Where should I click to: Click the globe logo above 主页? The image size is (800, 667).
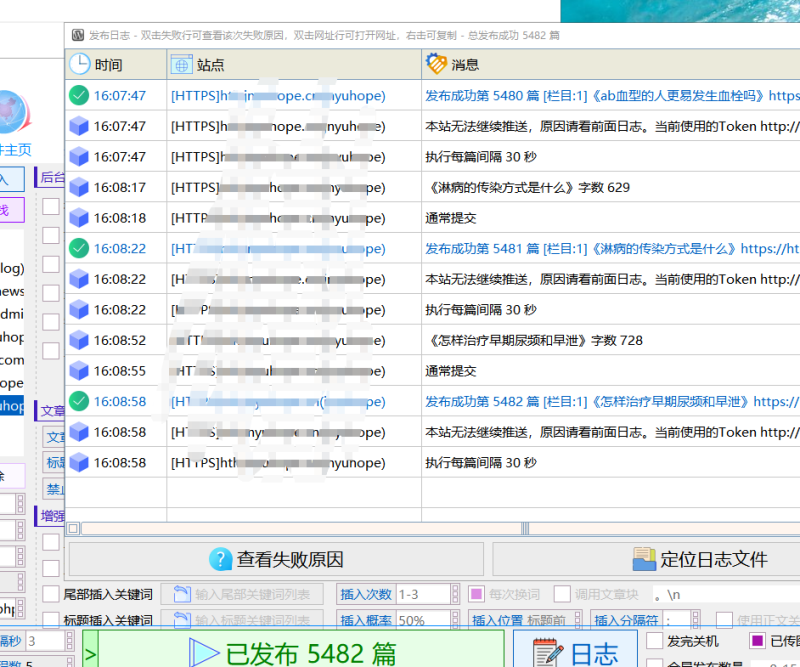click(x=13, y=112)
